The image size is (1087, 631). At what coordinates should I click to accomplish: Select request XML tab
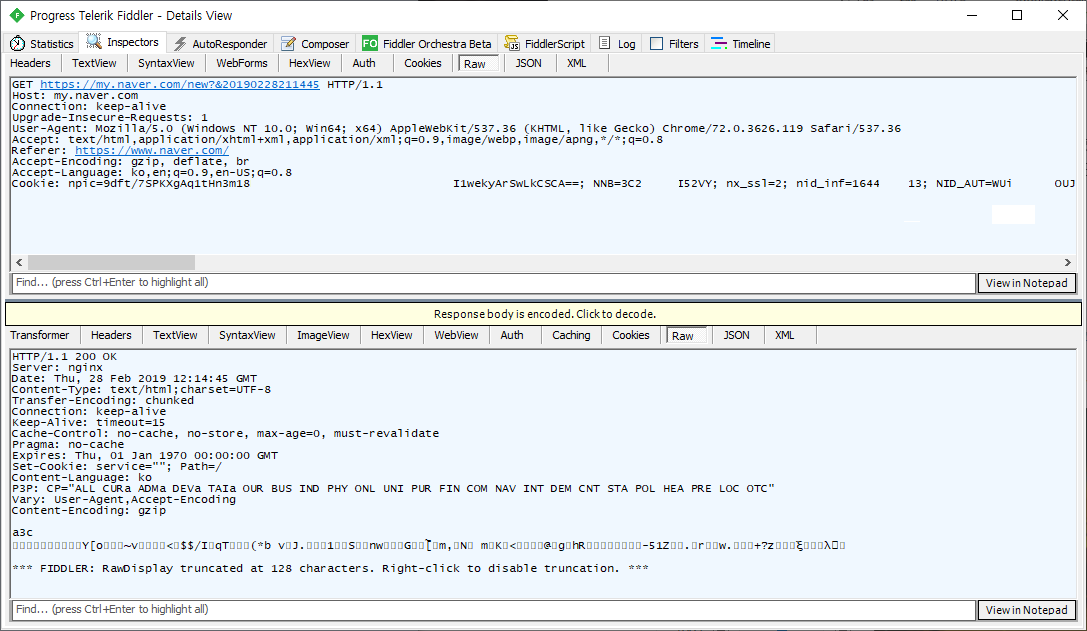577,63
